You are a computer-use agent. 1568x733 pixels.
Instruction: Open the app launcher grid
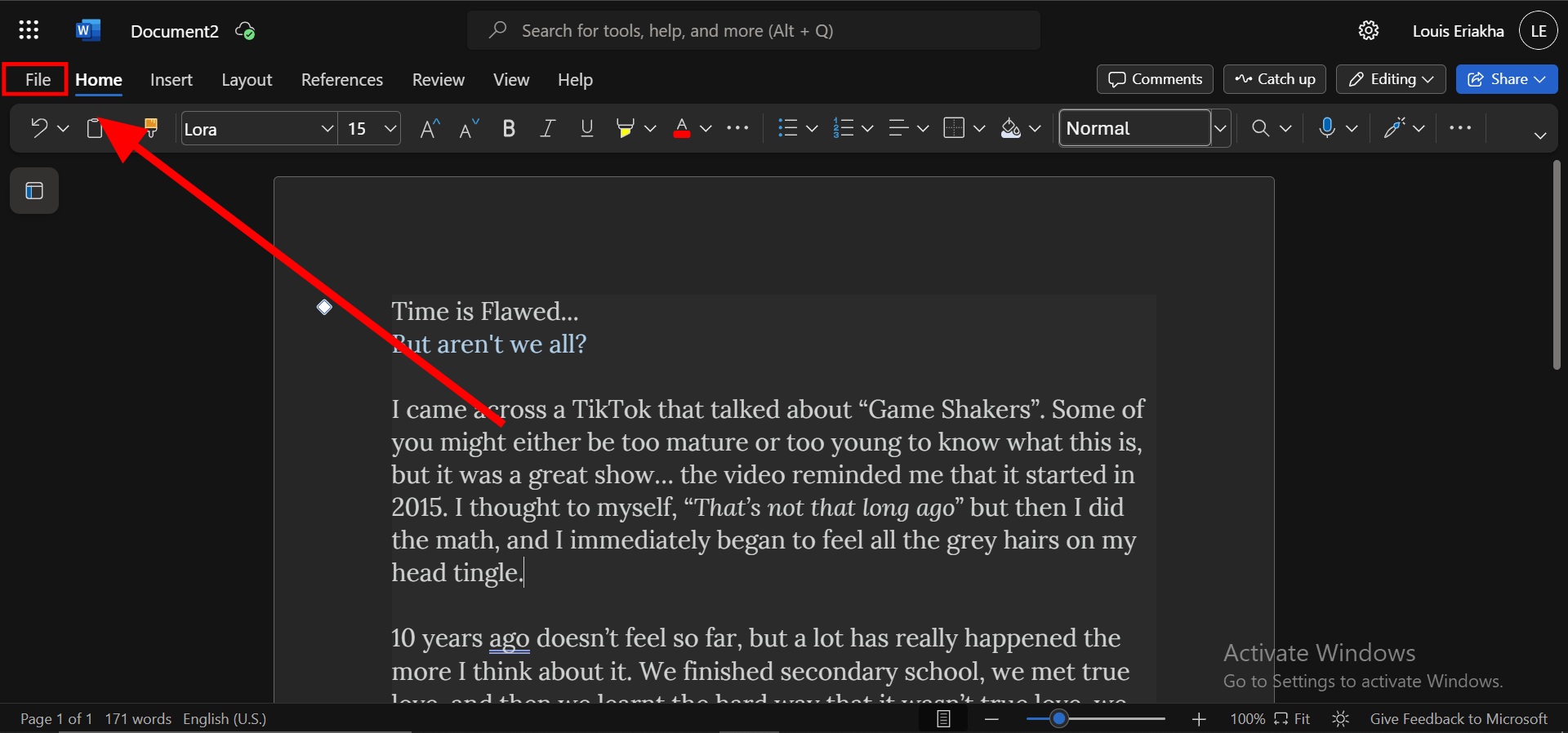tap(29, 31)
